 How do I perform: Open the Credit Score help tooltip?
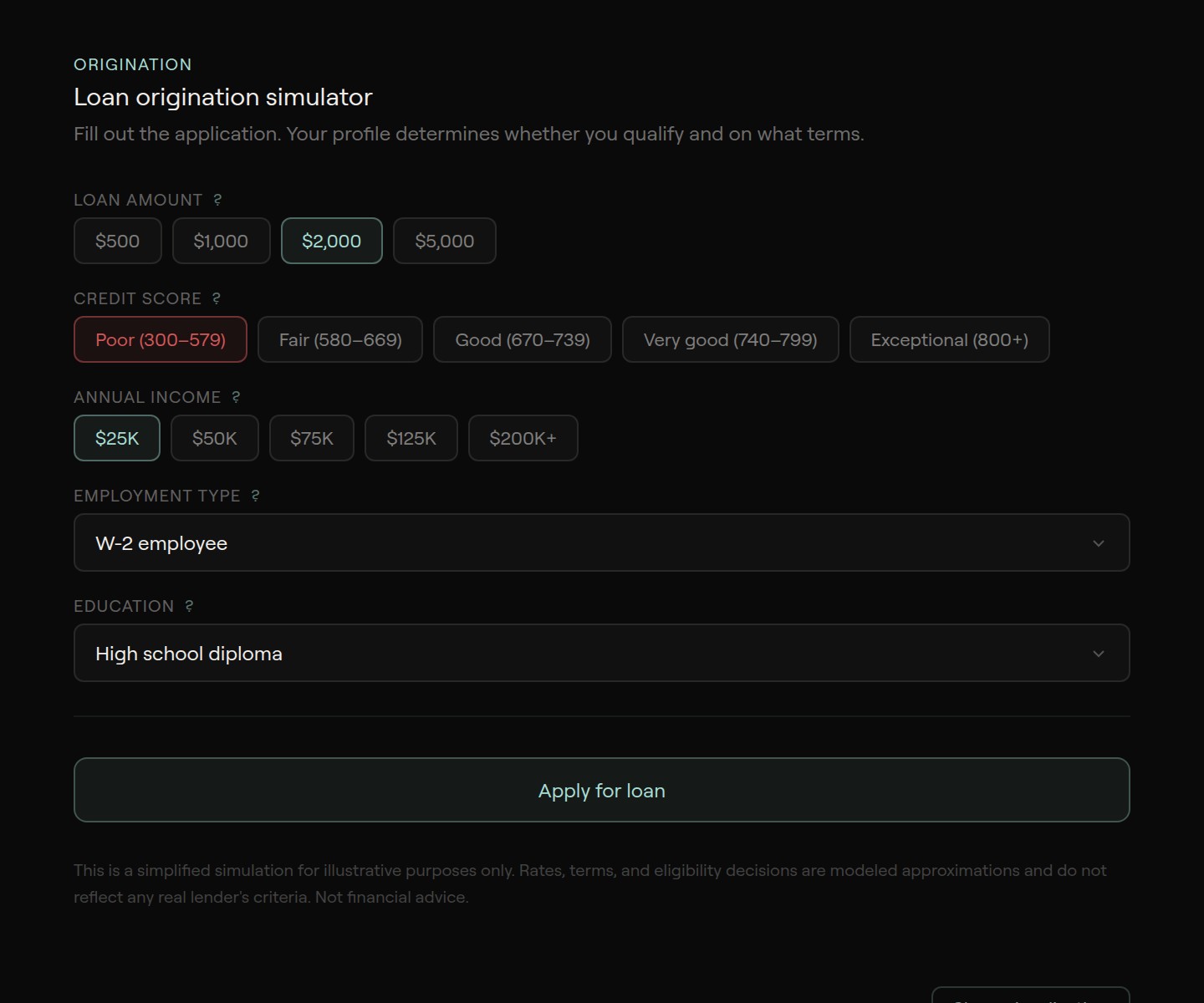pyautogui.click(x=217, y=298)
